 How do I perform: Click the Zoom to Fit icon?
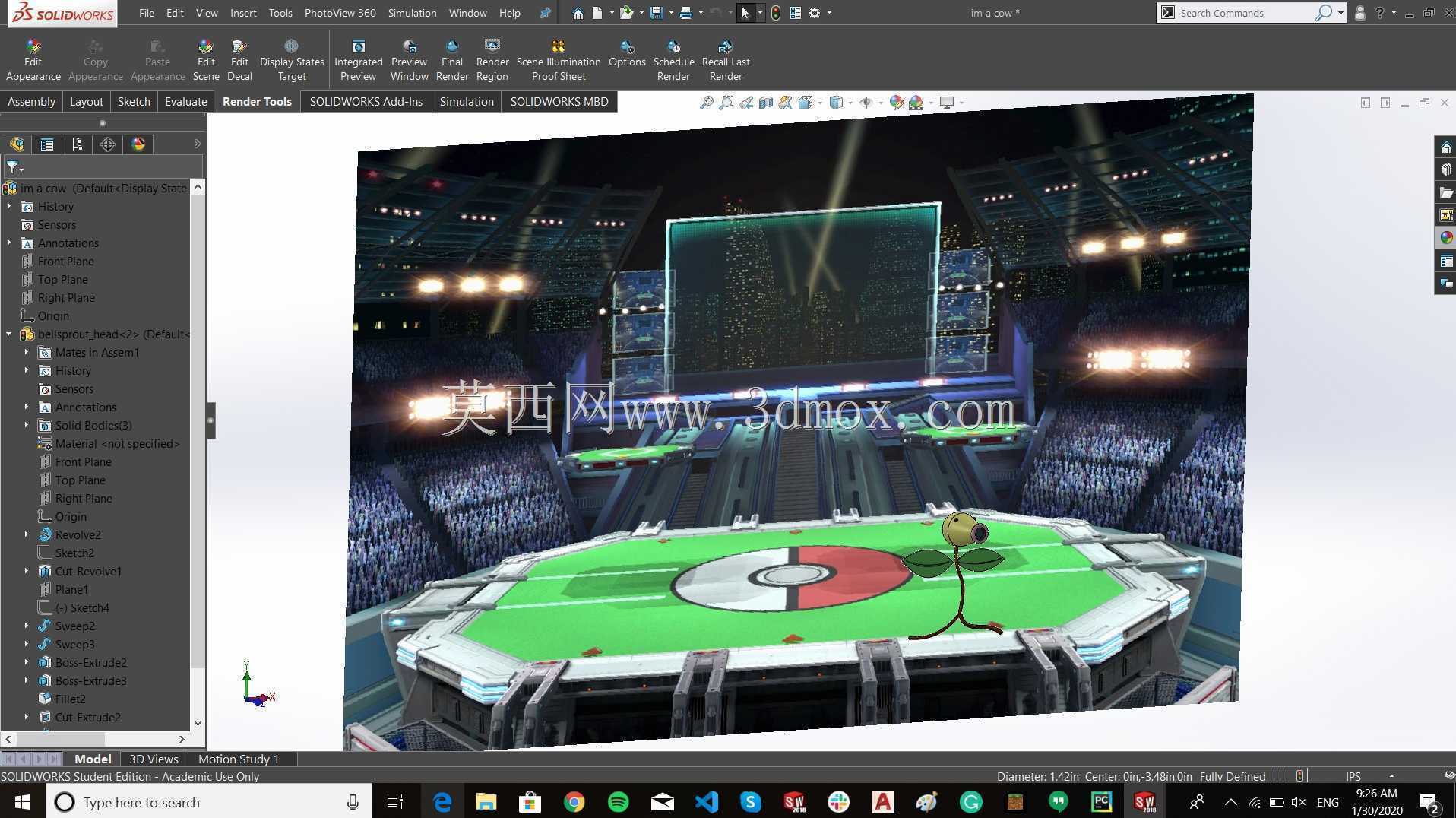(x=707, y=103)
